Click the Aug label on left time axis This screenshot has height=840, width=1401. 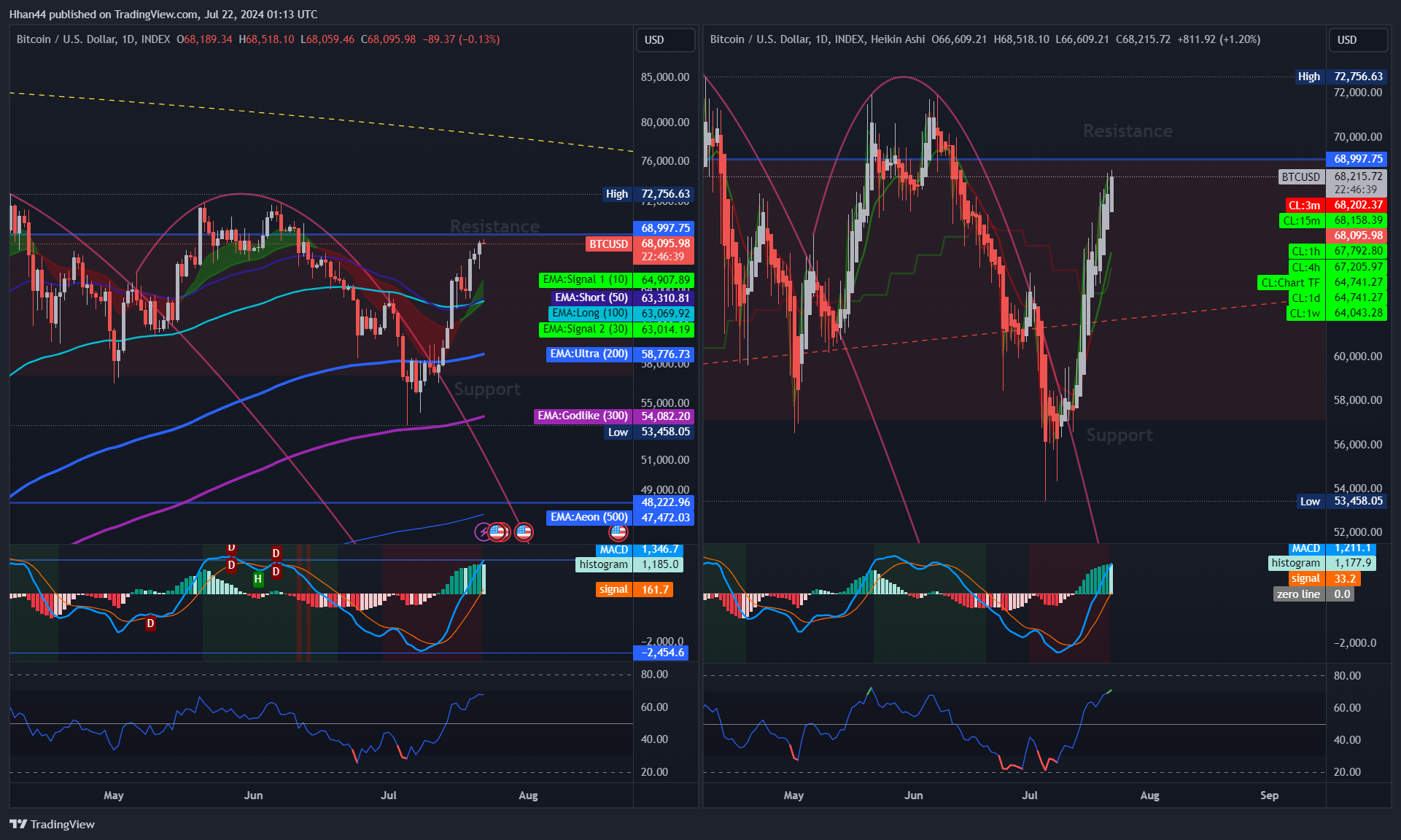pos(528,796)
